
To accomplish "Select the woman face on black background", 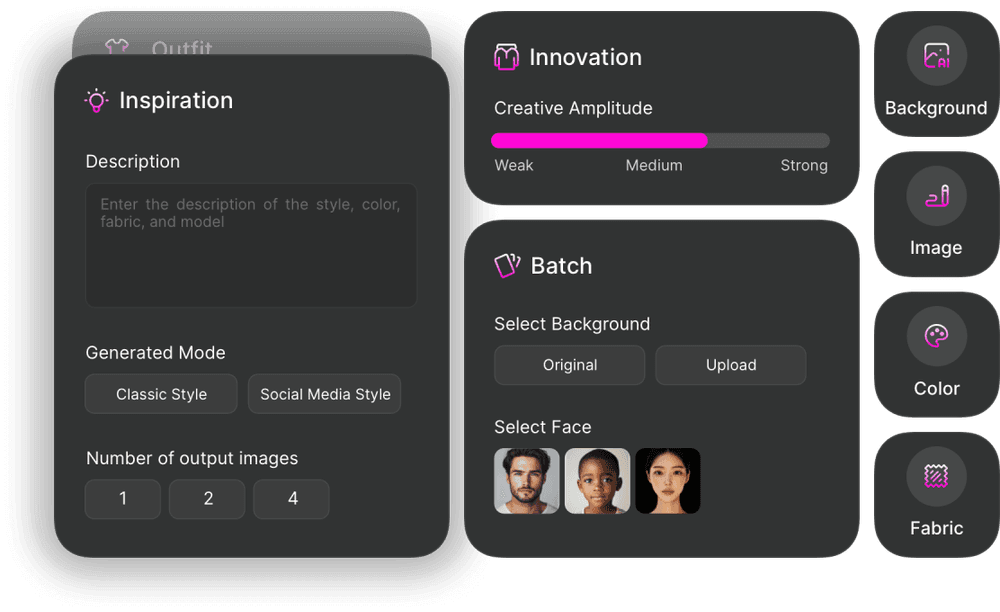I will coord(668,481).
